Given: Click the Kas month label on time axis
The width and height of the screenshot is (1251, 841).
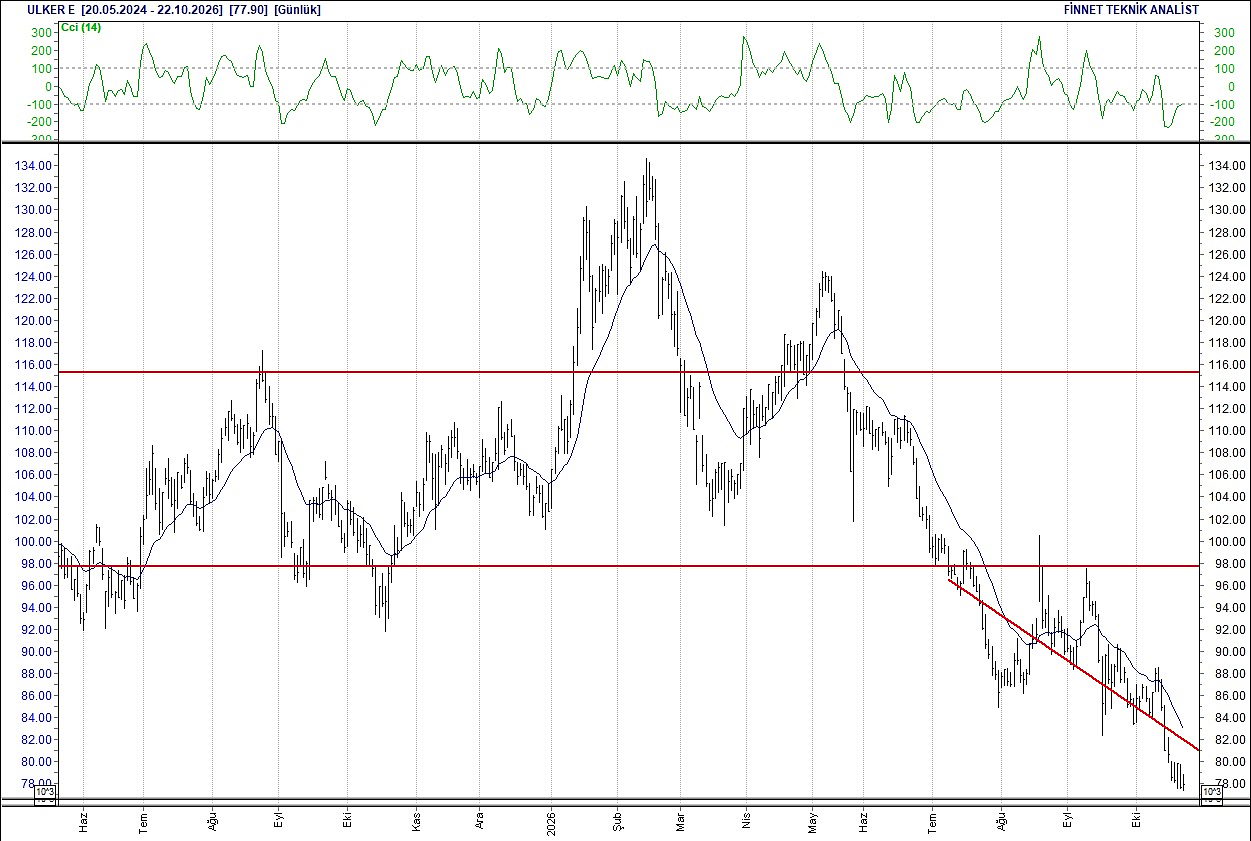Looking at the screenshot, I should 416,821.
